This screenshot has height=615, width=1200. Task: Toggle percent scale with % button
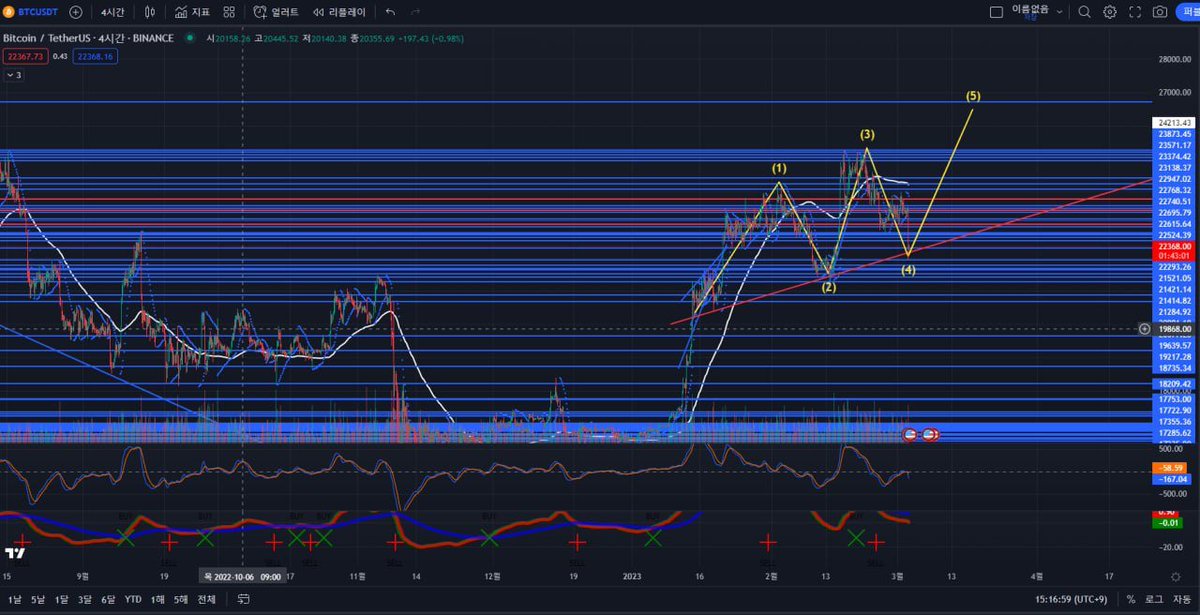(x=1130, y=600)
